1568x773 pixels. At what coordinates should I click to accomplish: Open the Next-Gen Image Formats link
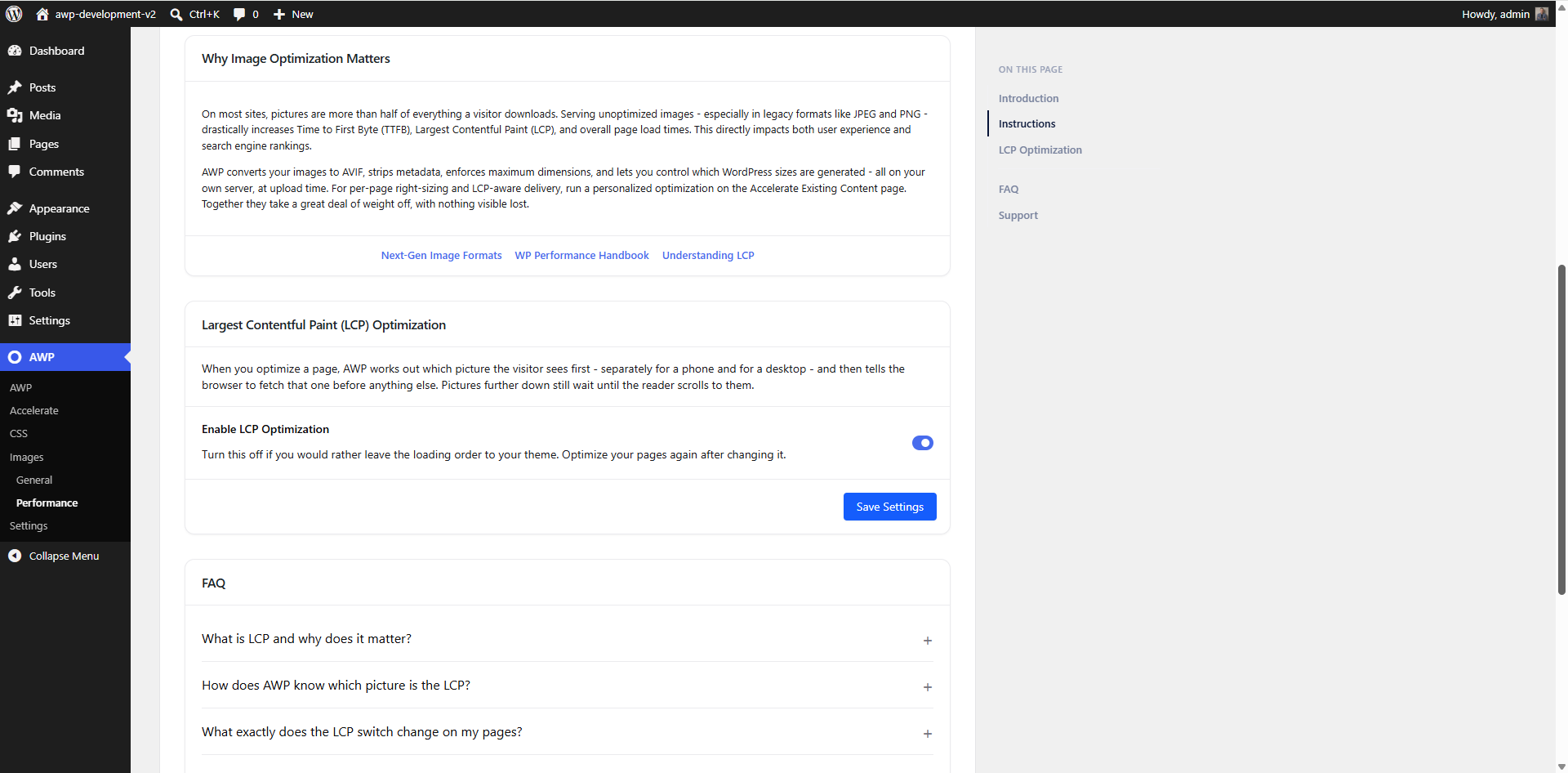441,255
